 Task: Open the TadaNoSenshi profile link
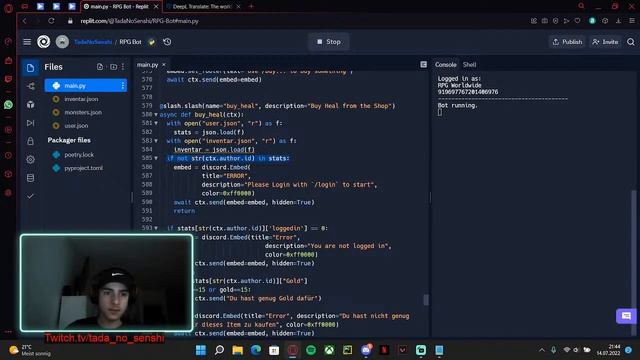tap(93, 42)
